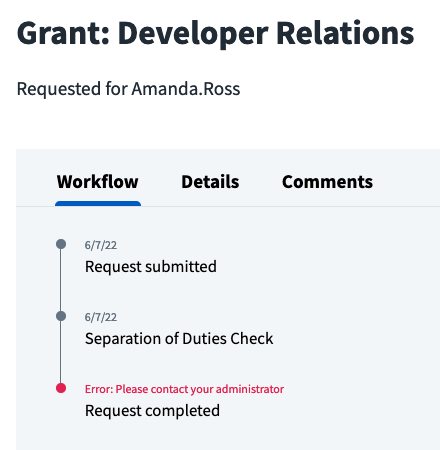The width and height of the screenshot is (440, 450).
Task: Open the Comments tab
Action: (327, 182)
